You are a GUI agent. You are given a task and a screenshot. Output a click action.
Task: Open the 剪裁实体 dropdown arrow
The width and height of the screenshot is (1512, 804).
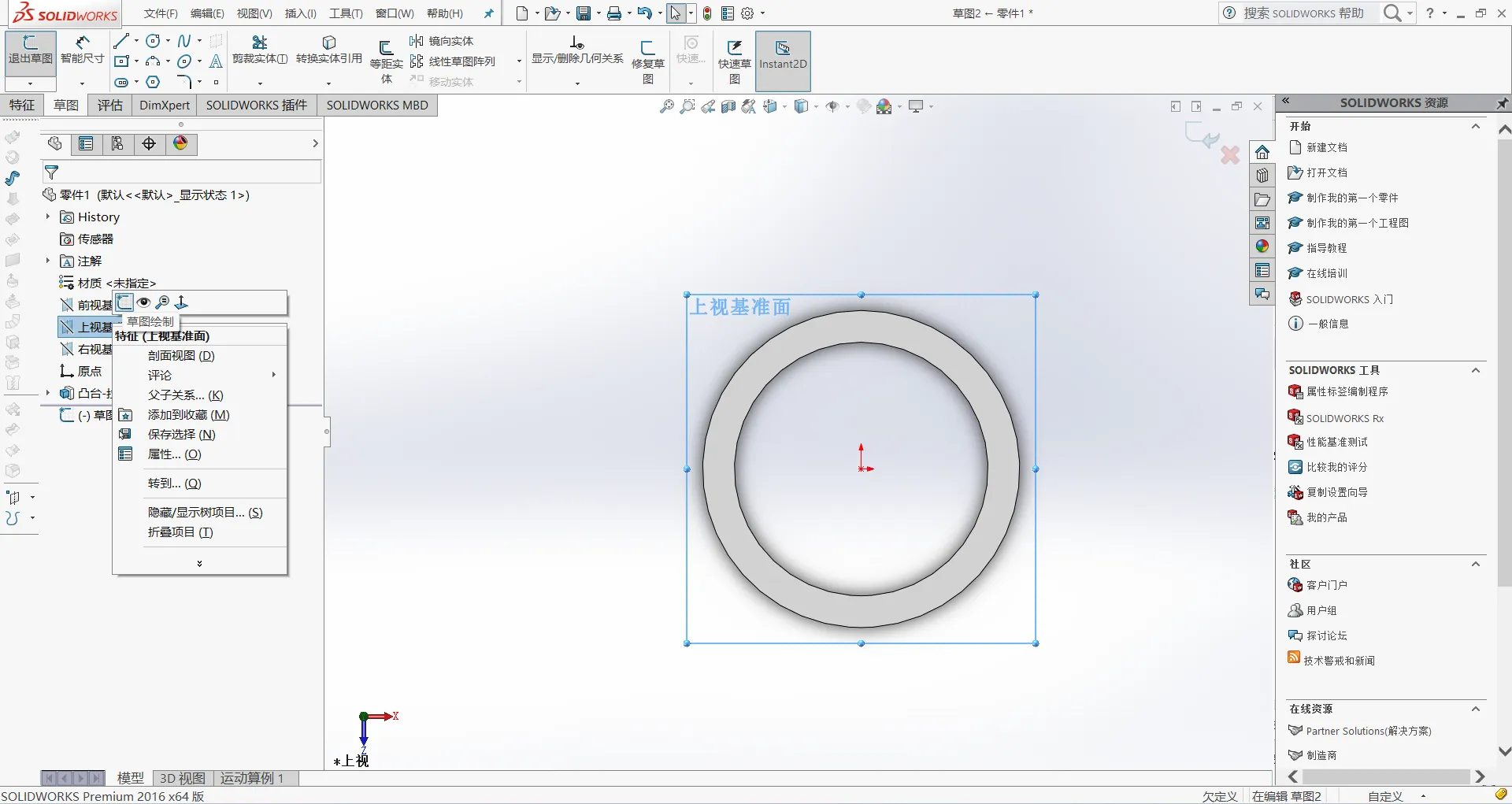(x=260, y=83)
